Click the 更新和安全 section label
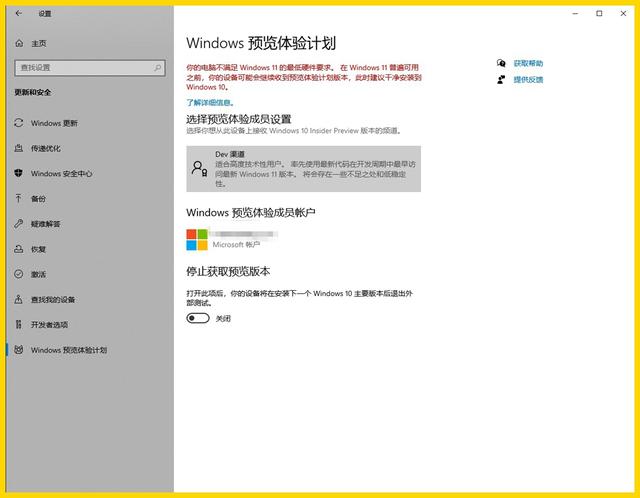The width and height of the screenshot is (640, 498). tap(33, 92)
